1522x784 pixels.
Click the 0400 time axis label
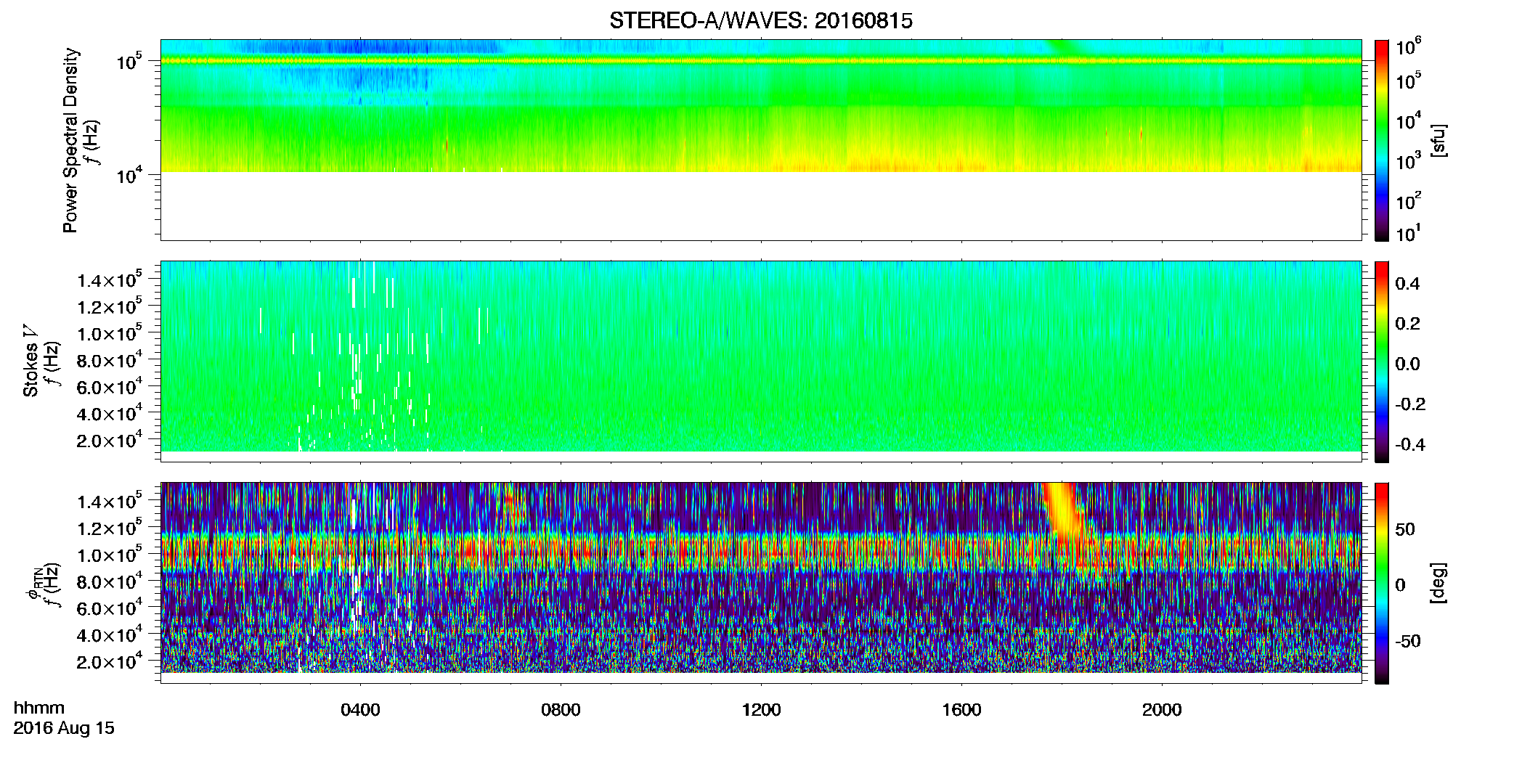tap(360, 710)
